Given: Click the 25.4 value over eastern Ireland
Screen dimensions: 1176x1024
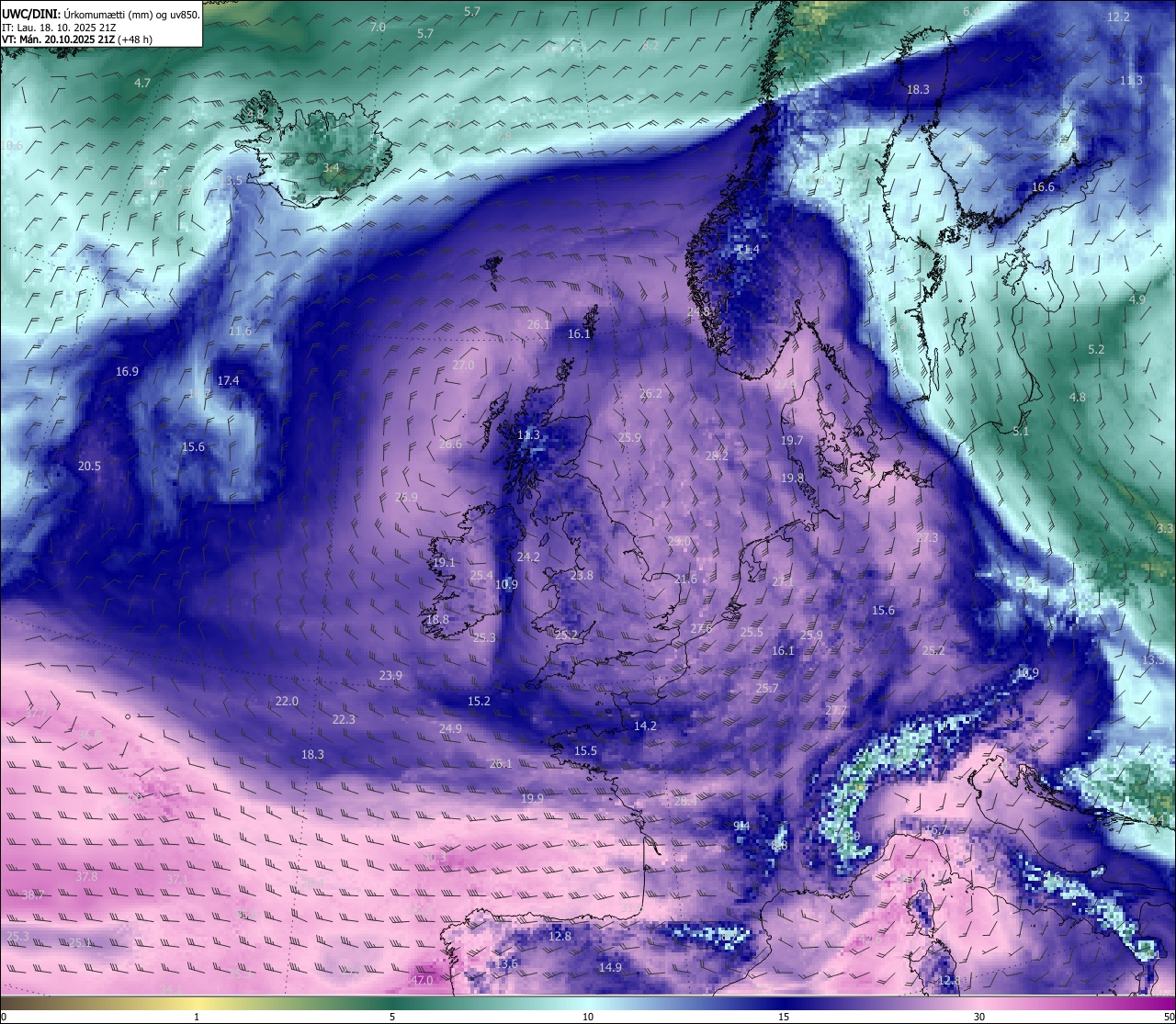Looking at the screenshot, I should [481, 575].
